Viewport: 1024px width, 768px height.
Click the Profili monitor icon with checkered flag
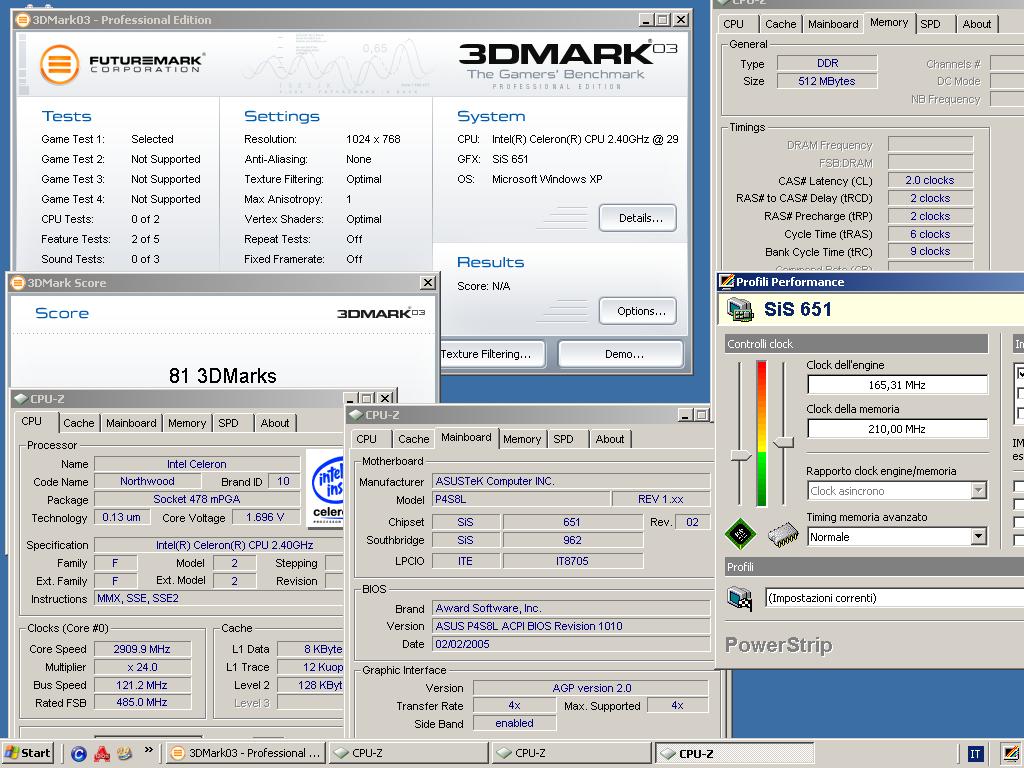tap(740, 598)
